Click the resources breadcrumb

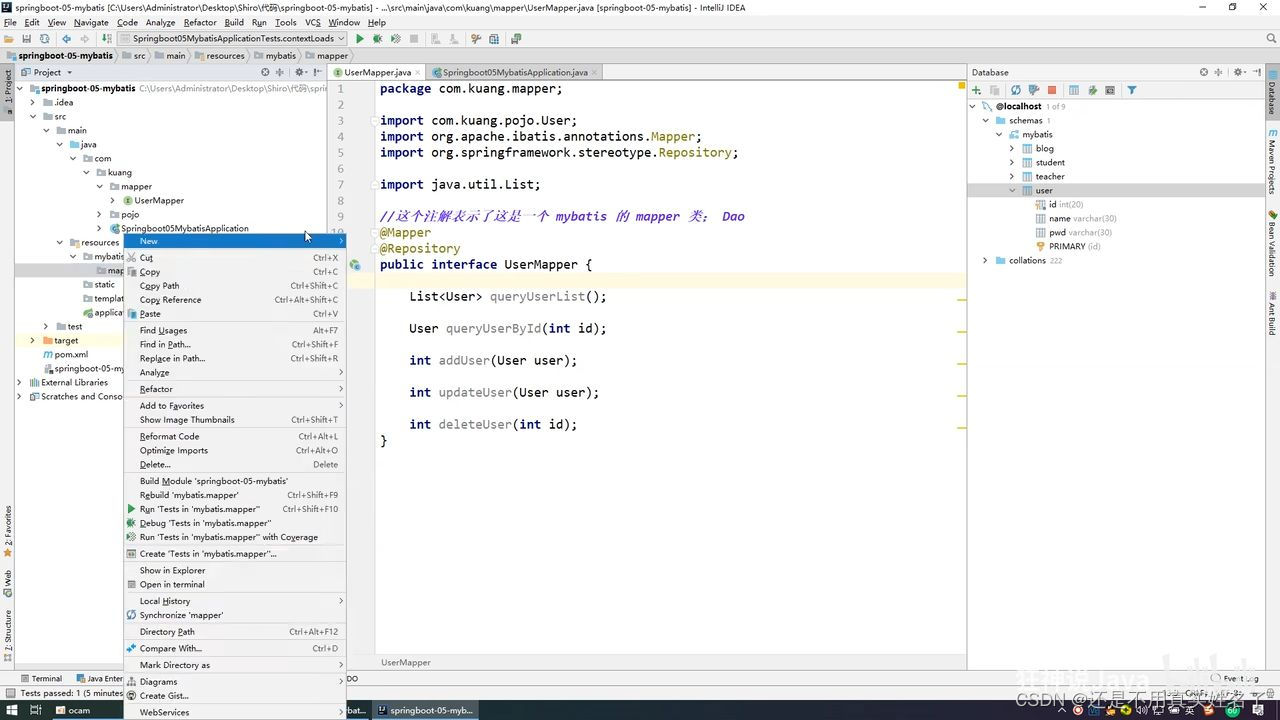219,55
